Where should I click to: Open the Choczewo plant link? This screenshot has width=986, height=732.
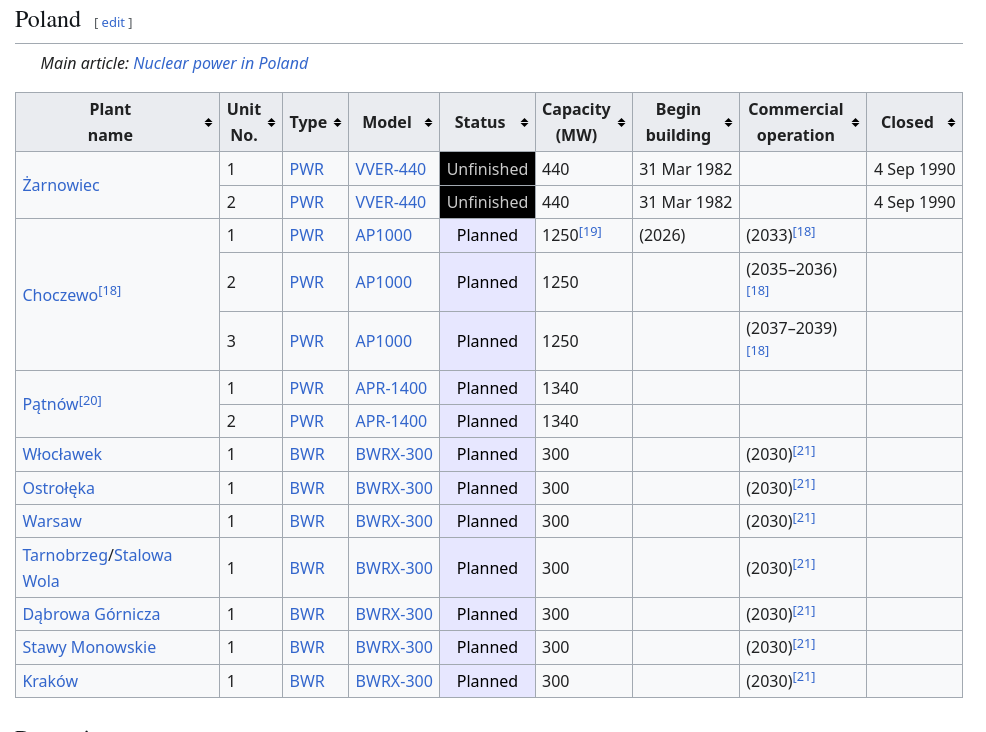click(x=60, y=296)
